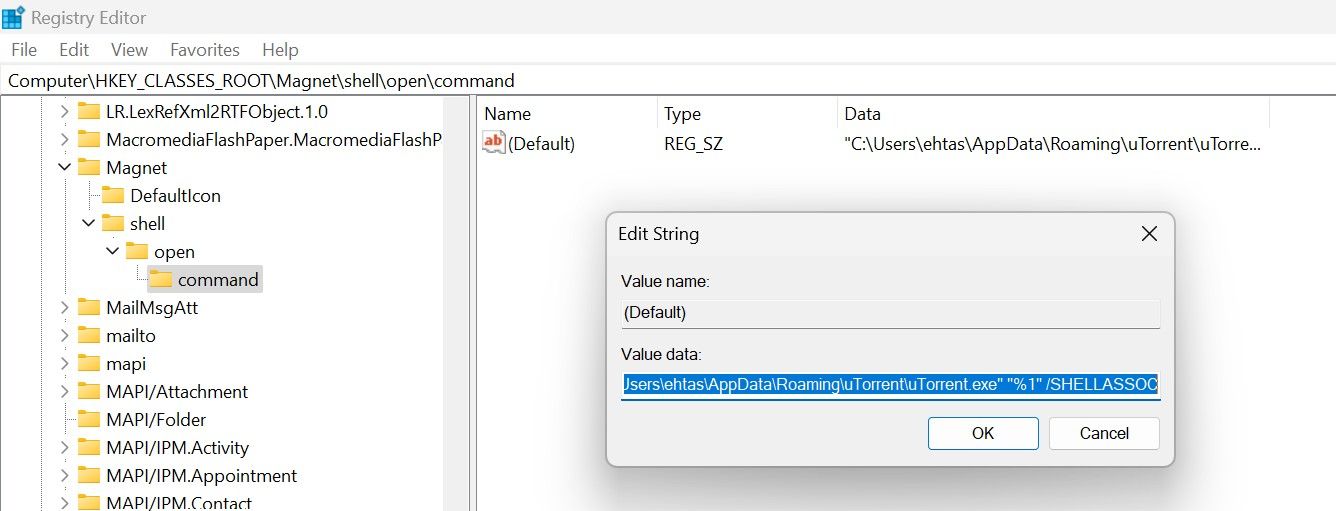Click the Value data text field
Viewport: 1336px width, 511px height.
pos(890,384)
